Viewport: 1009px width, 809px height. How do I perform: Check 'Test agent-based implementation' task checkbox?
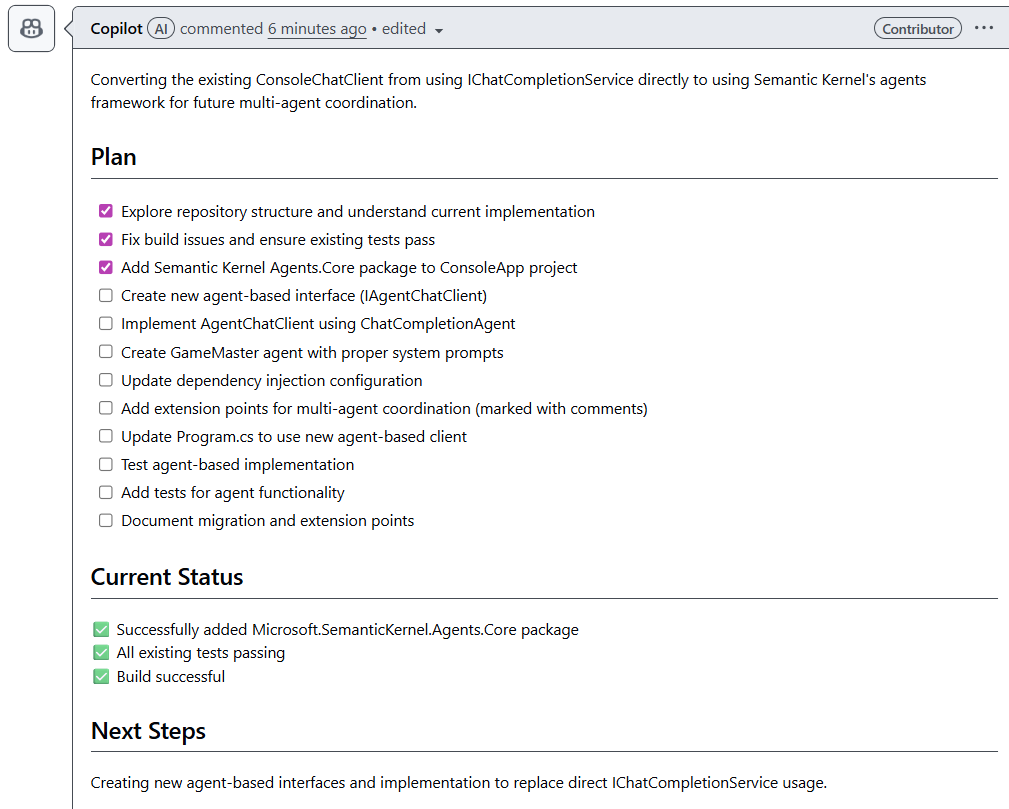pos(106,464)
